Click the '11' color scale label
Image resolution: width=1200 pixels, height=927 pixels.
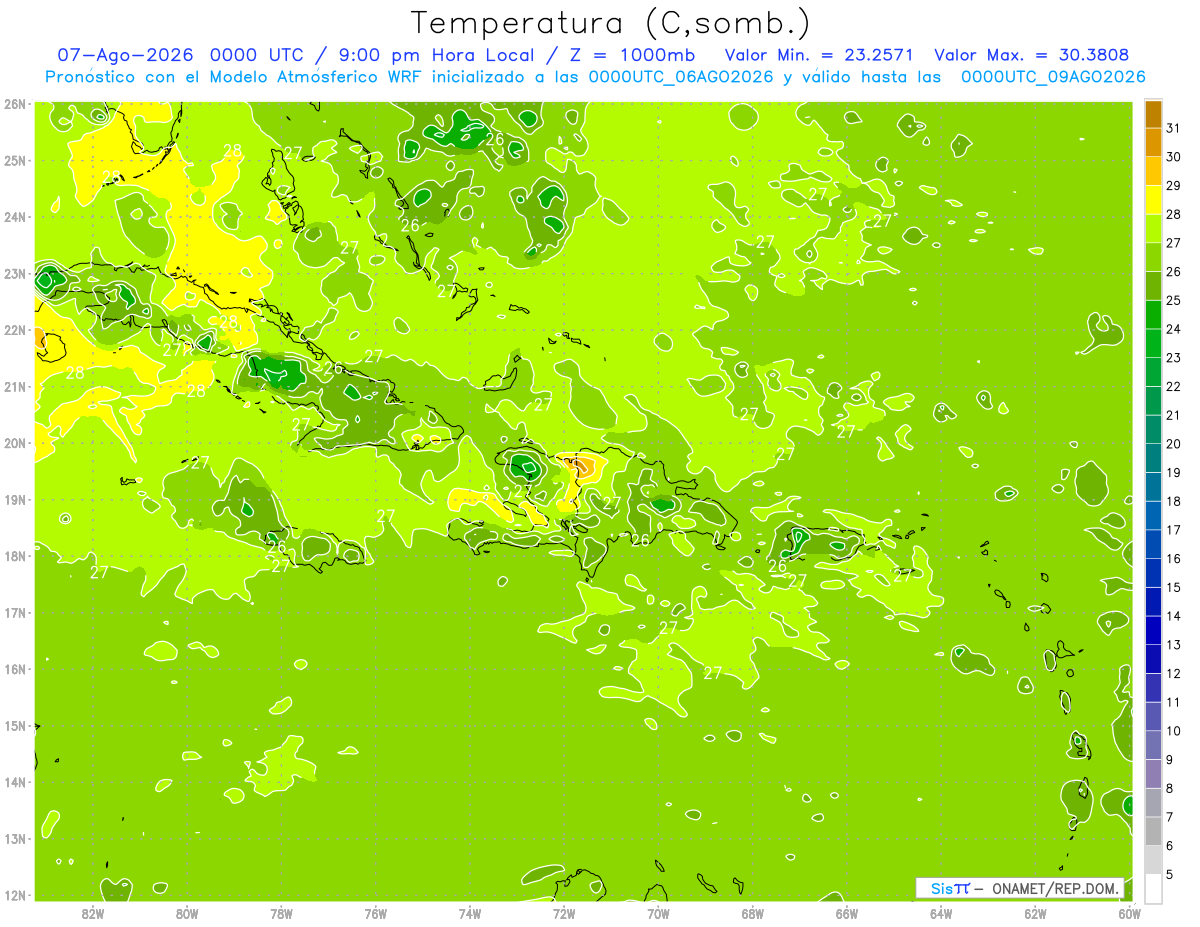1174,702
